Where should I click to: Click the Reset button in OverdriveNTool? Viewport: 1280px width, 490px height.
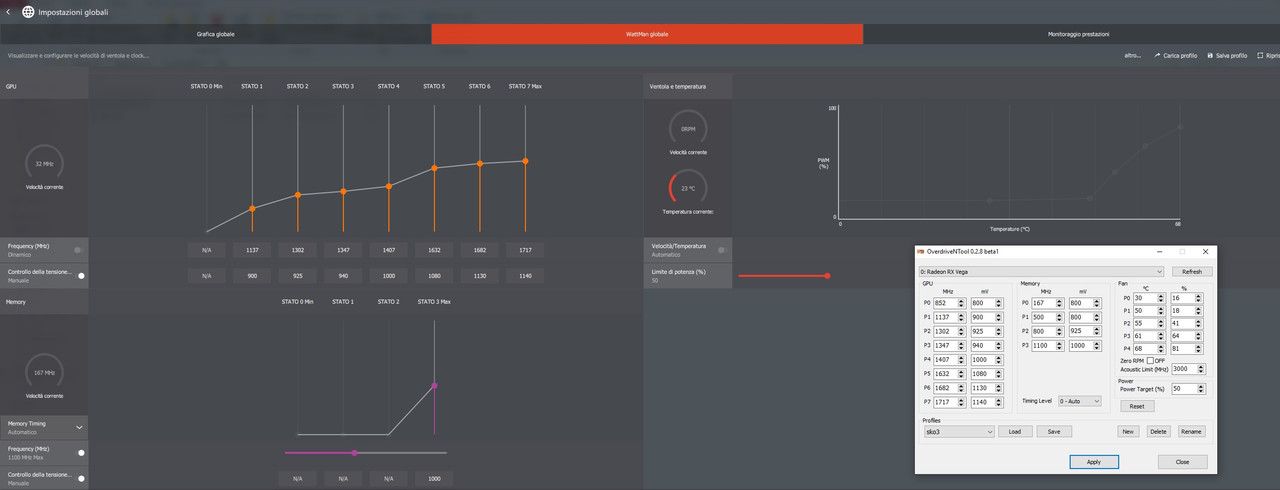[x=1137, y=406]
